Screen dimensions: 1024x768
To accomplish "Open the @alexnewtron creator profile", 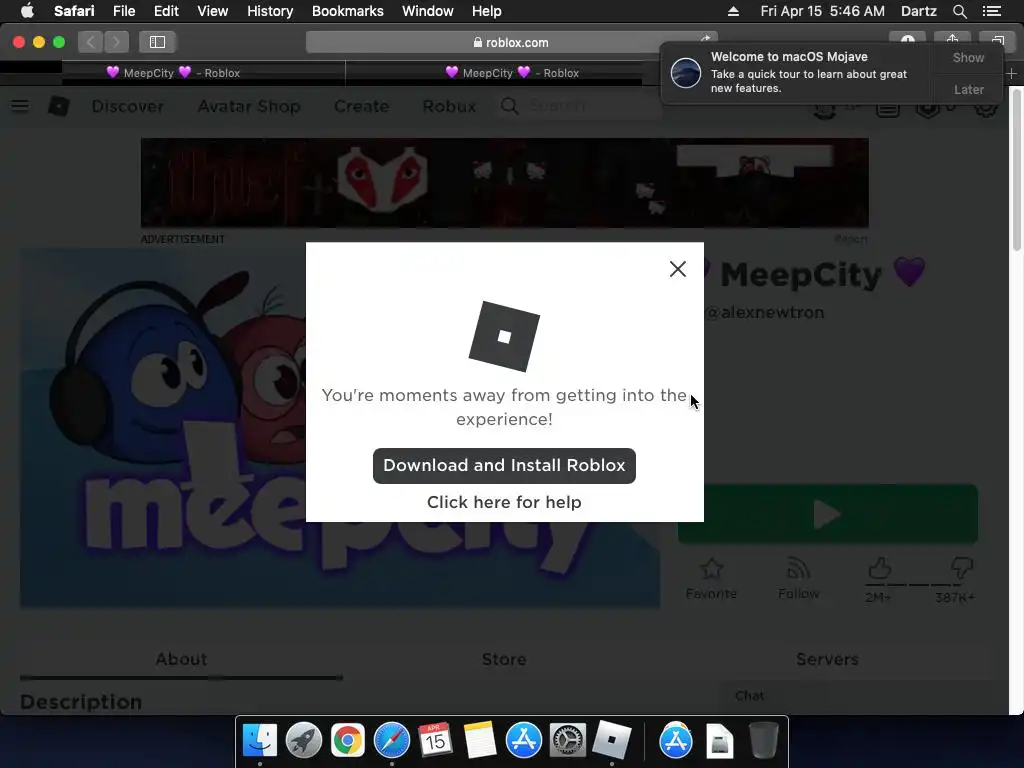I will 765,312.
